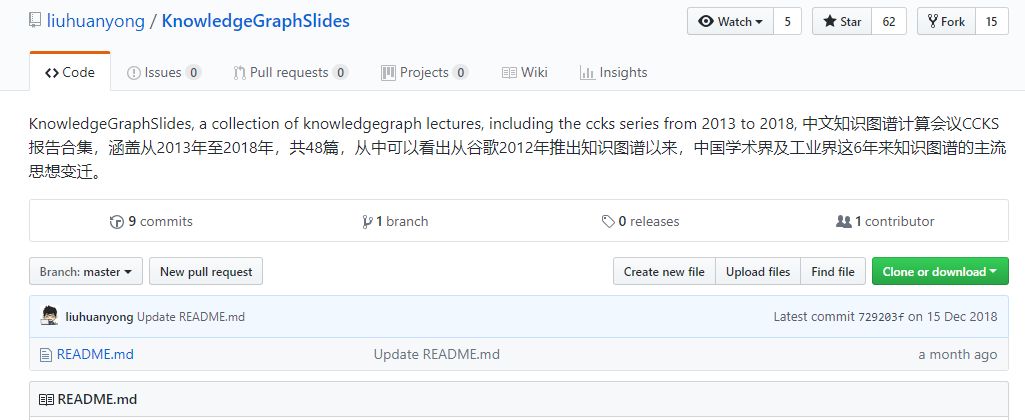This screenshot has height=420, width=1025.
Task: Go to the Insights tab
Action: tap(613, 73)
